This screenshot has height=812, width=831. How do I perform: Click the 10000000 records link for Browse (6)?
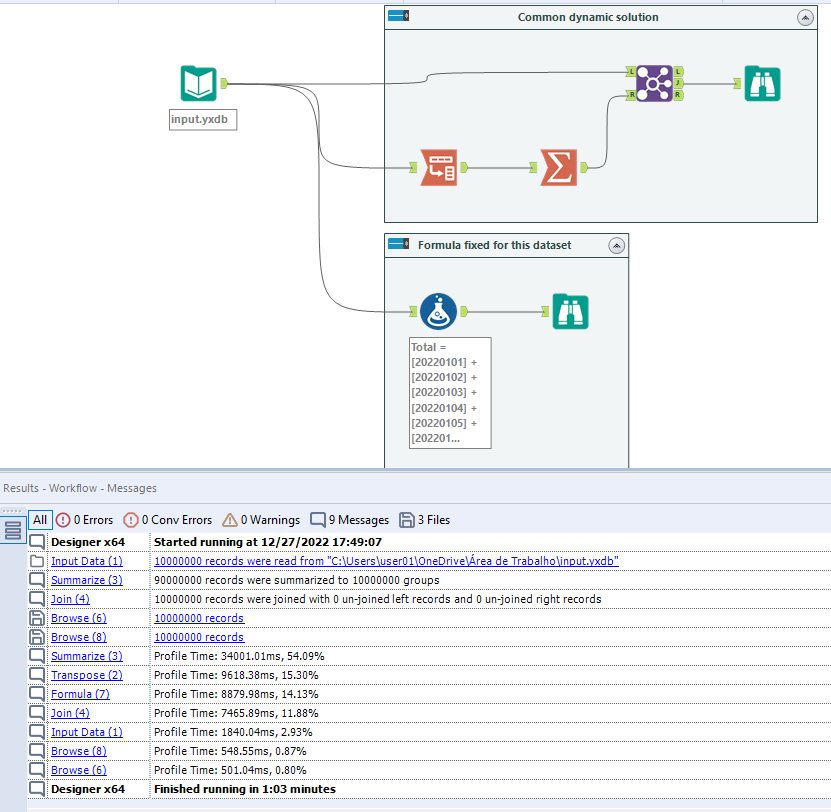[199, 618]
